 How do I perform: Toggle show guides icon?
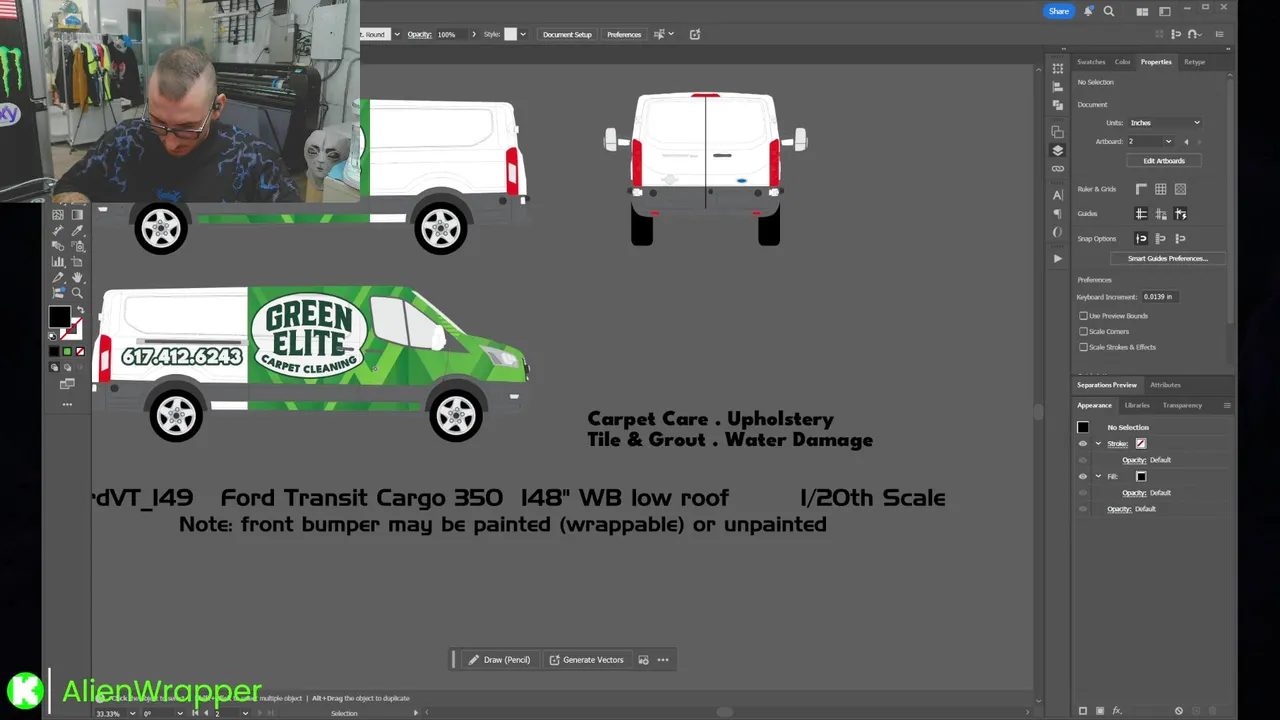pyautogui.click(x=1141, y=213)
